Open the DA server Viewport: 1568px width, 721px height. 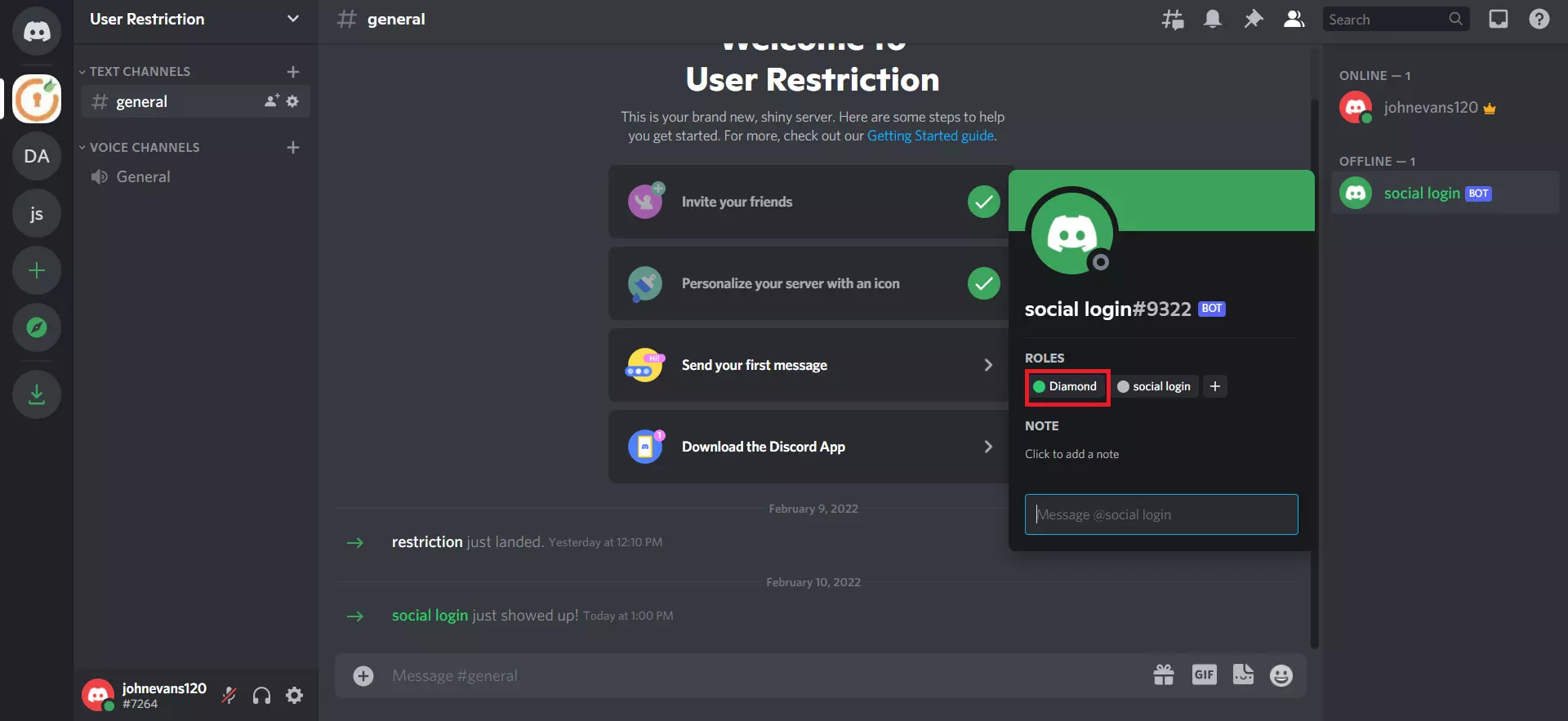tap(37, 156)
